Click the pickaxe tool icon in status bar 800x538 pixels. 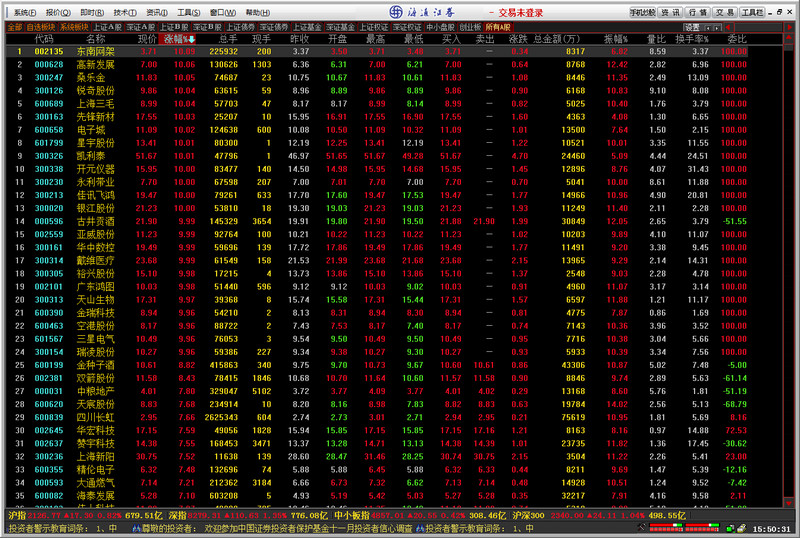(642, 528)
